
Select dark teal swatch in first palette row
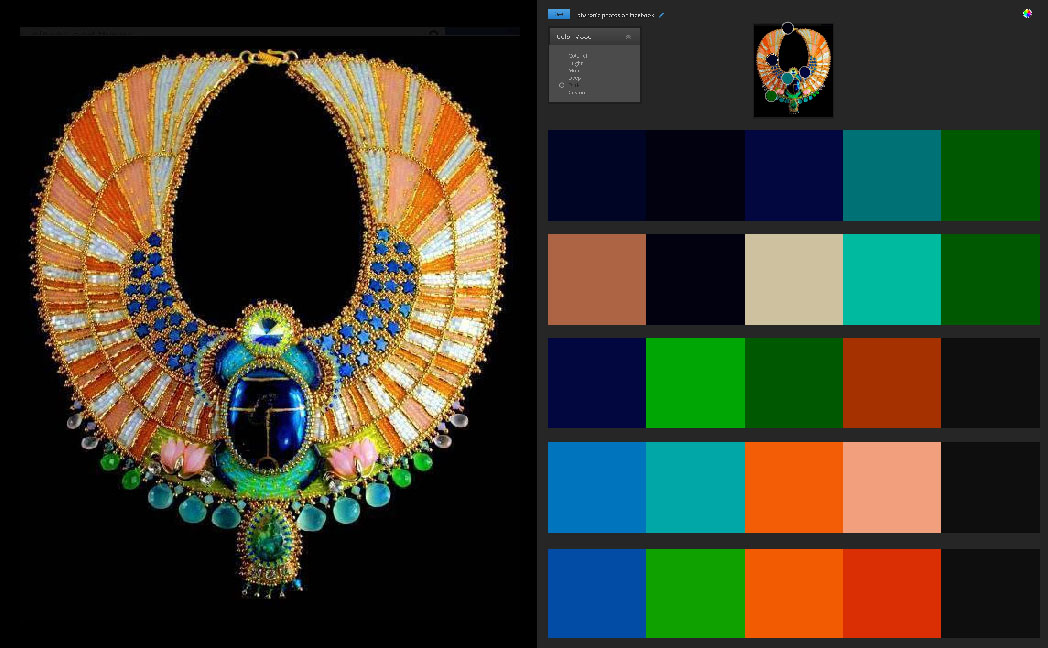pyautogui.click(x=892, y=175)
